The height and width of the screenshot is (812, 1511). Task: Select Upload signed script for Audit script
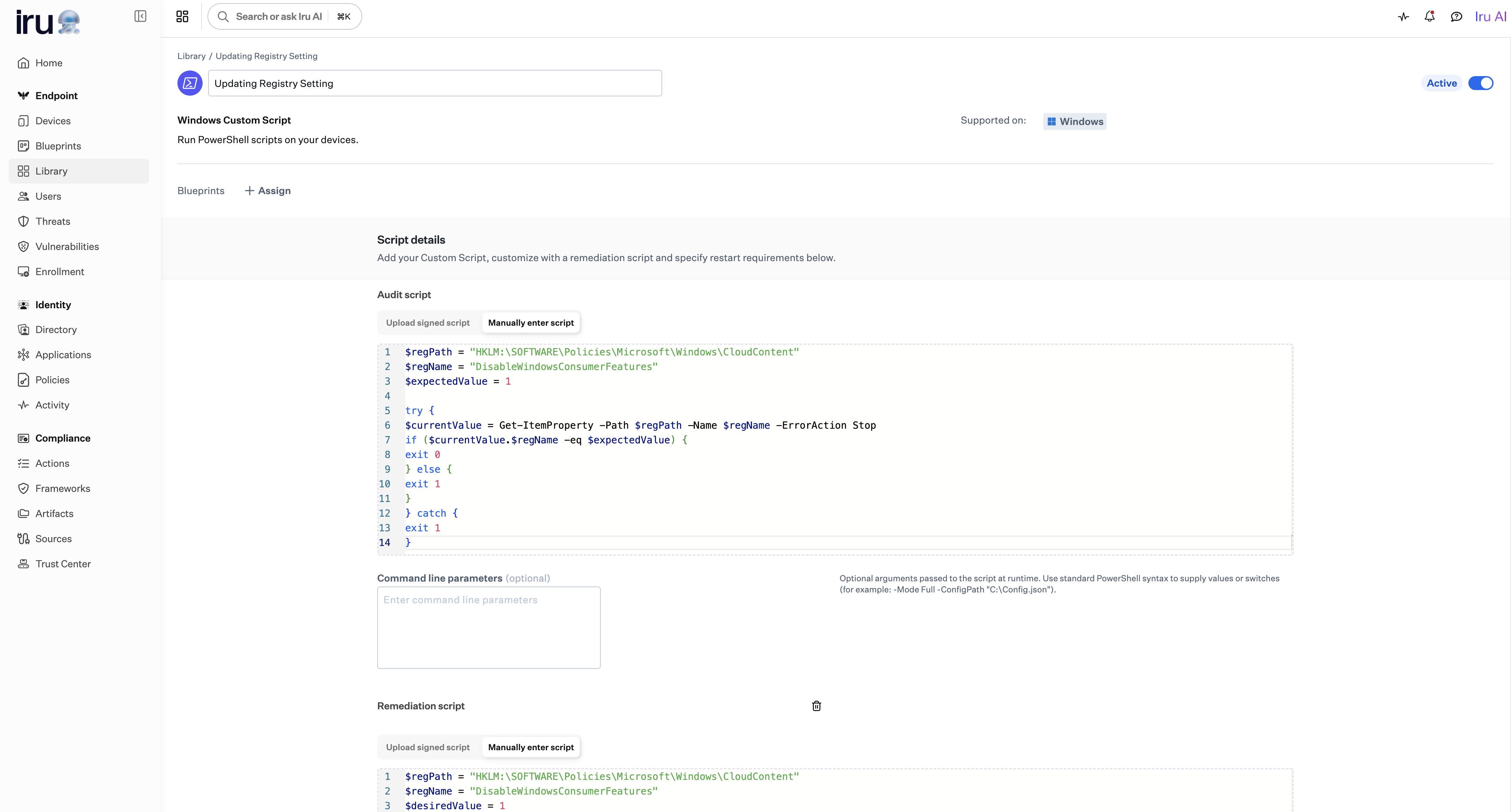click(x=428, y=323)
